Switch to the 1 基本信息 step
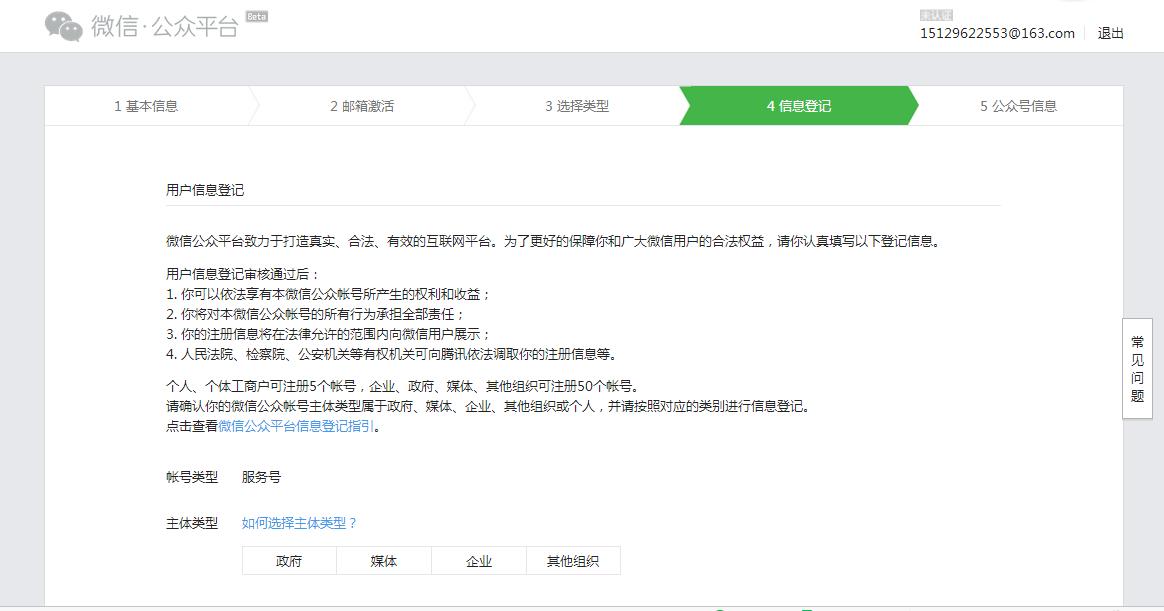1164x611 pixels. point(147,106)
